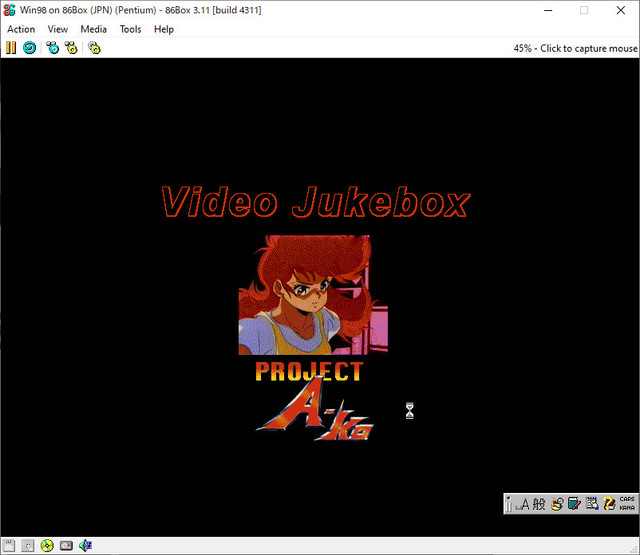Click the hard disk status icon
This screenshot has height=555, width=640.
click(66, 546)
